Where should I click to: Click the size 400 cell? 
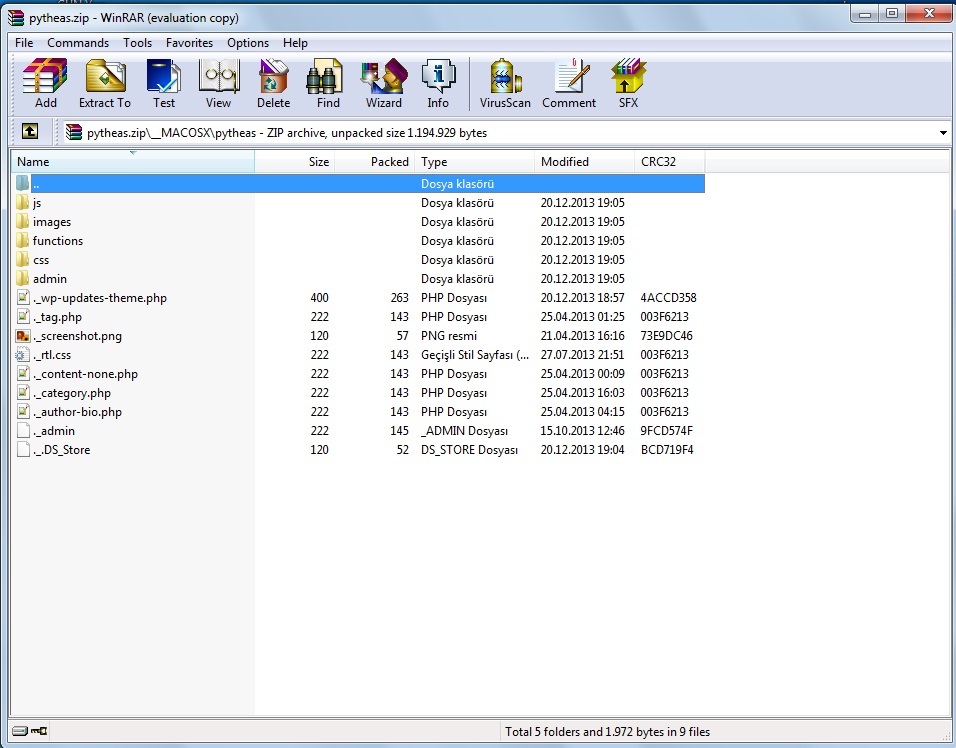point(319,297)
